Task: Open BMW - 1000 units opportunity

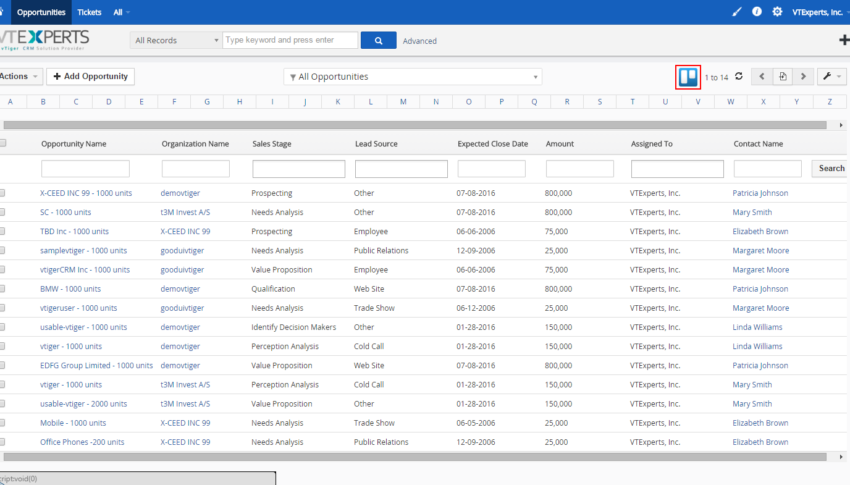Action: point(70,289)
